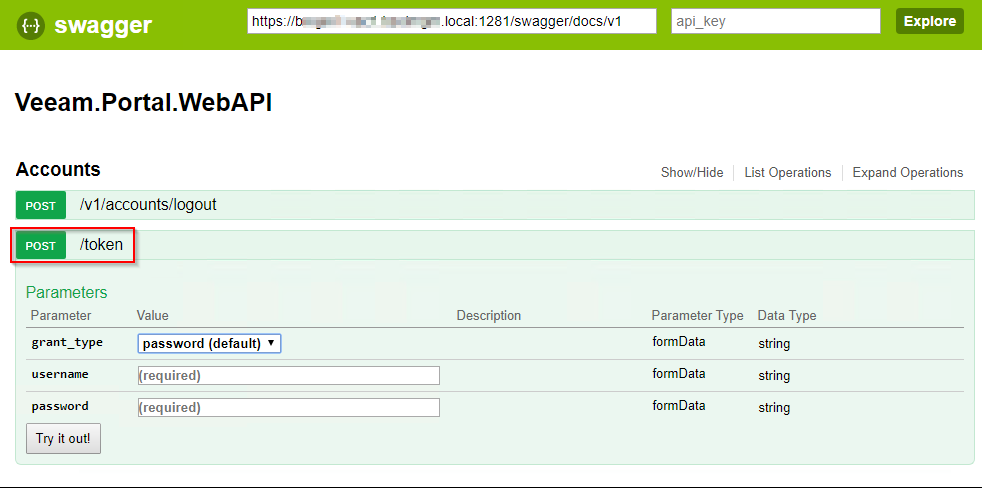Click the Parameters heading

click(x=66, y=293)
